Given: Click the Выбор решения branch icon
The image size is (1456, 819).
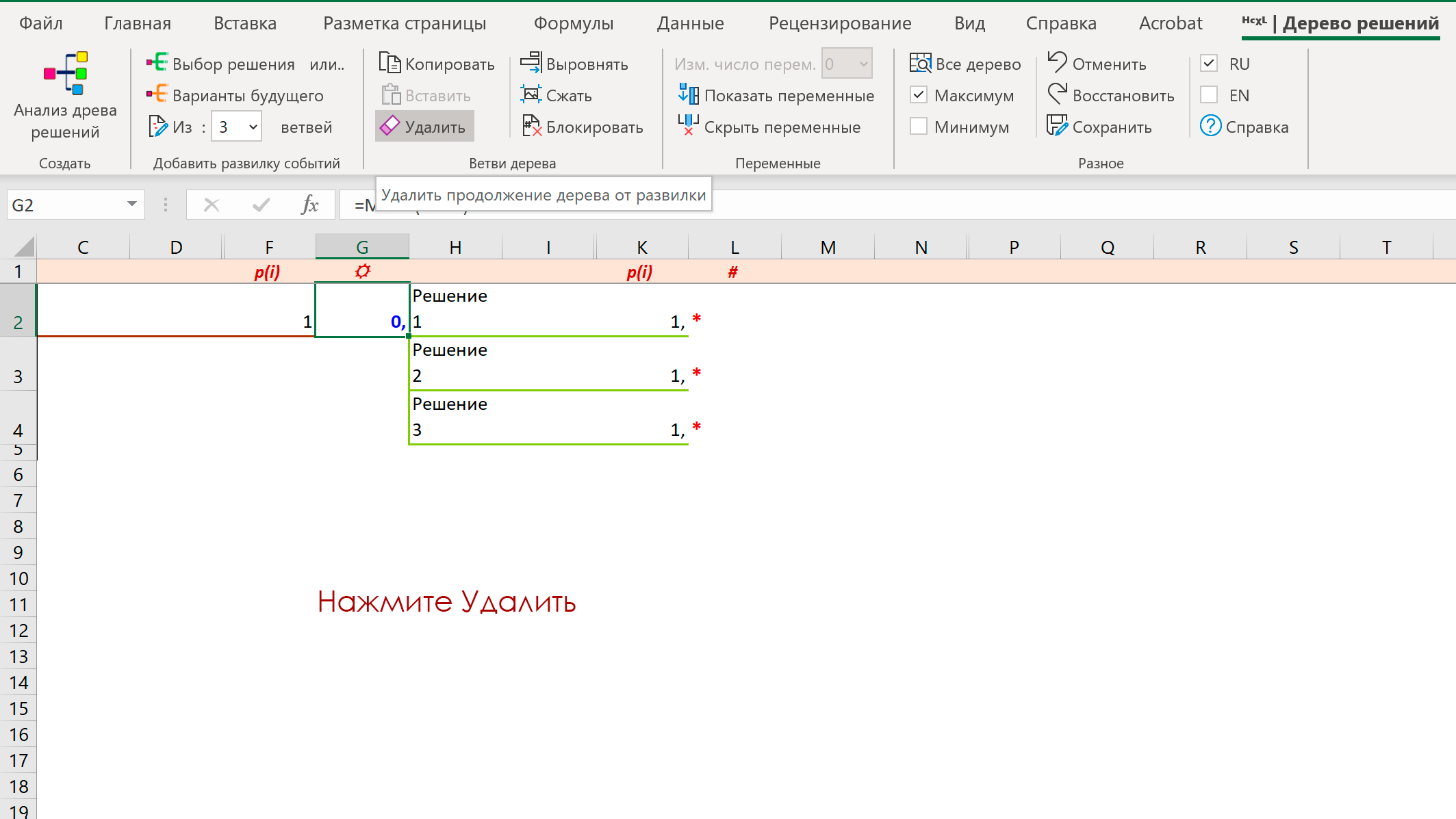Looking at the screenshot, I should pos(157,63).
